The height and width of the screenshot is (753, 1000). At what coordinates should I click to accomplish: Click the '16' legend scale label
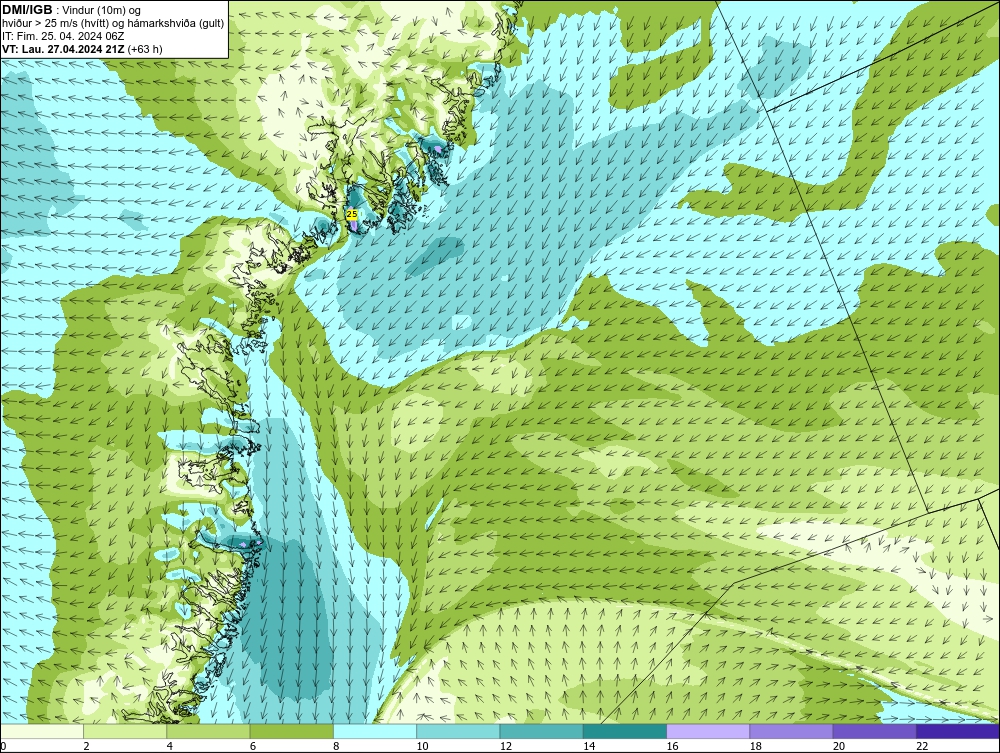[x=672, y=747]
